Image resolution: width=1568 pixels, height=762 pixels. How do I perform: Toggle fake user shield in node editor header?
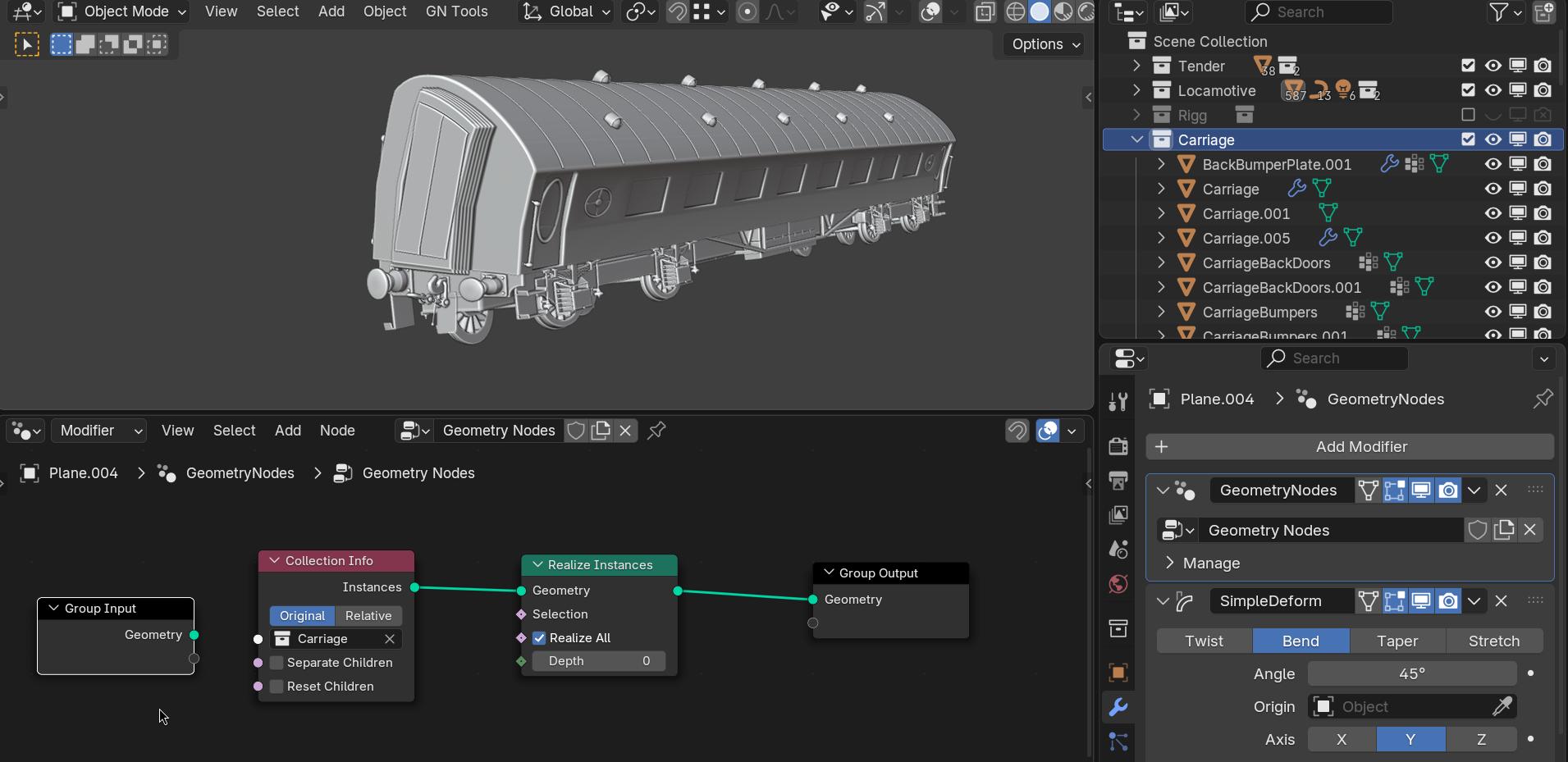576,431
